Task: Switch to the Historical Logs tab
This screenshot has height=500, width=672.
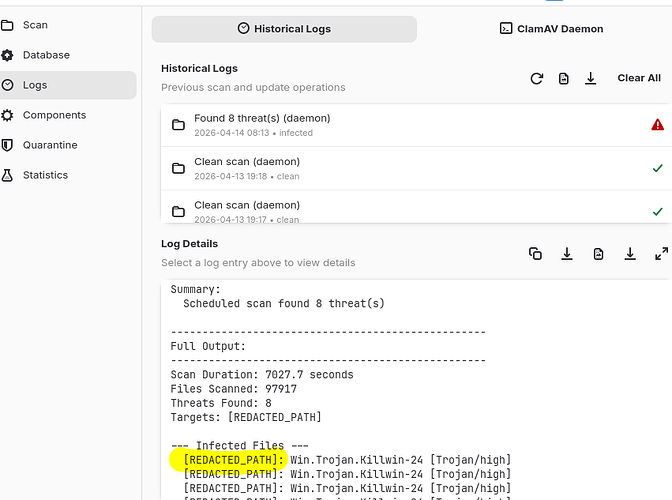Action: pos(284,29)
